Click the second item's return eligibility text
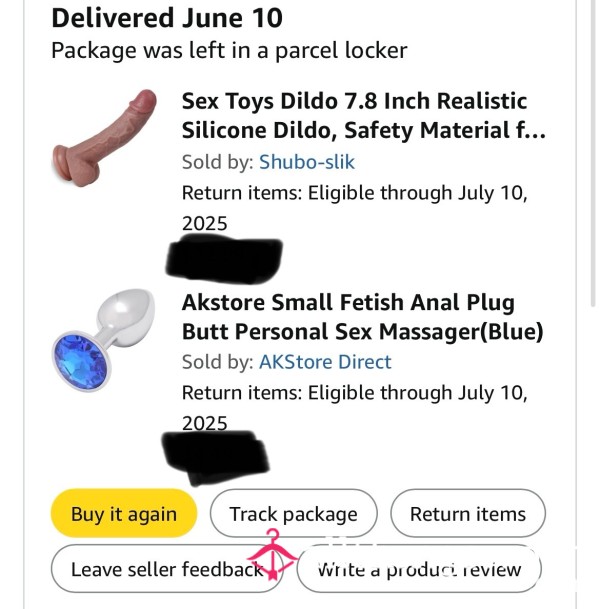600x609 pixels. point(355,408)
